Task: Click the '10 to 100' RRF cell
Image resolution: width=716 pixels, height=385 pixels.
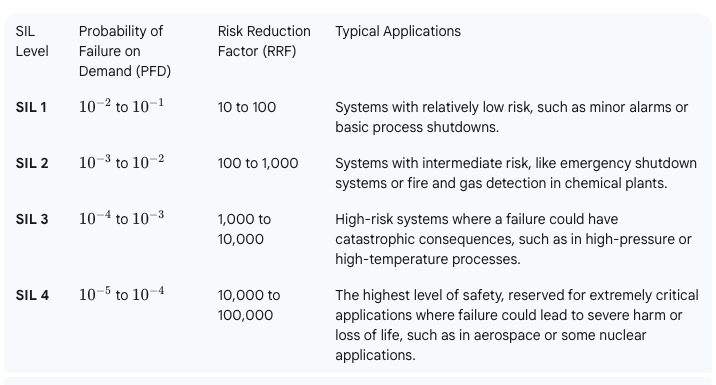Action: [x=247, y=107]
